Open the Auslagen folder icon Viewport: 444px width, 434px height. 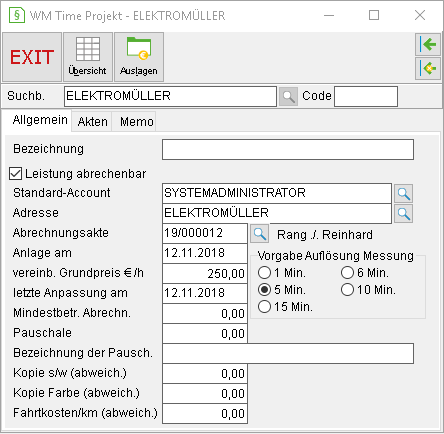point(139,57)
